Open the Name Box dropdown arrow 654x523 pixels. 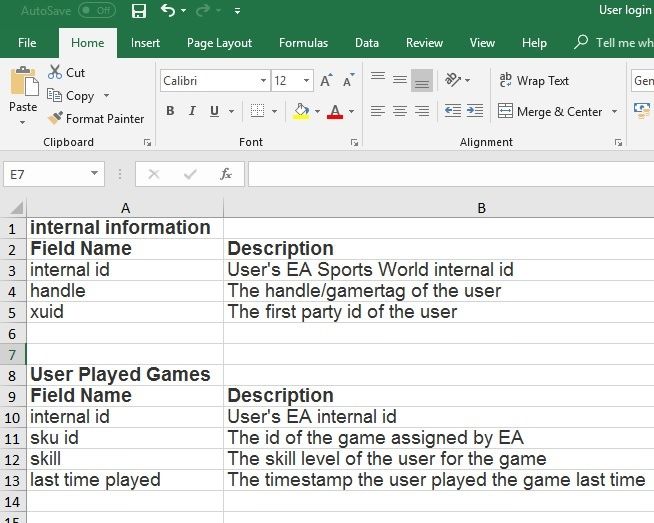95,174
